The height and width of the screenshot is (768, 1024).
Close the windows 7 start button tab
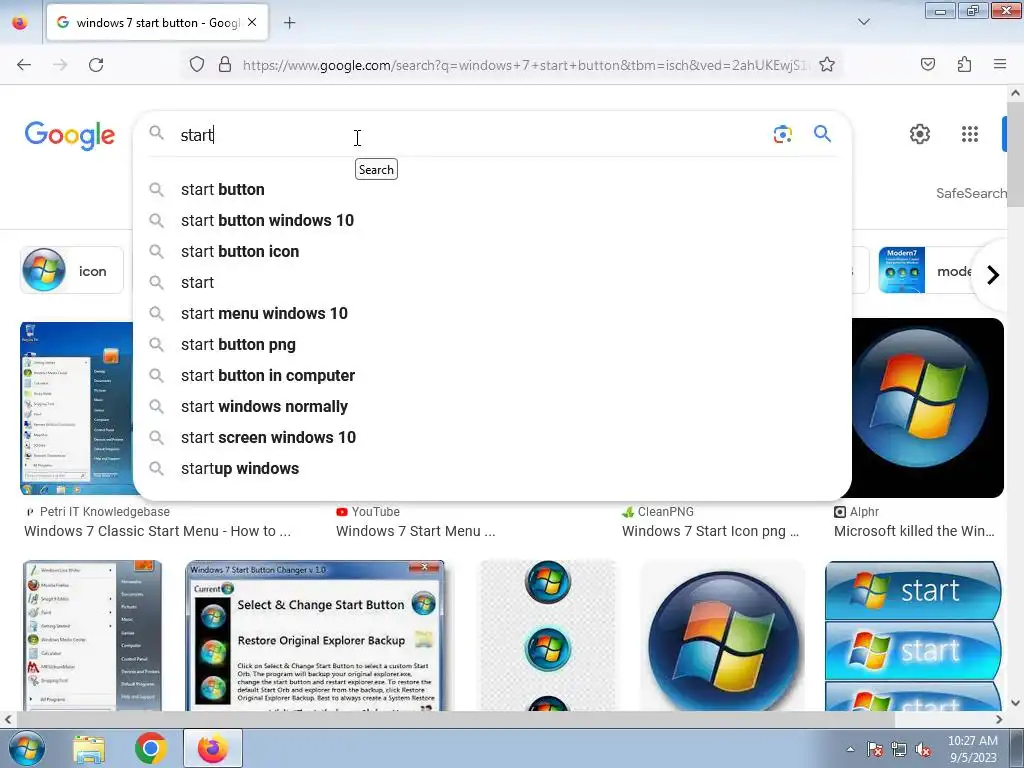point(252,22)
